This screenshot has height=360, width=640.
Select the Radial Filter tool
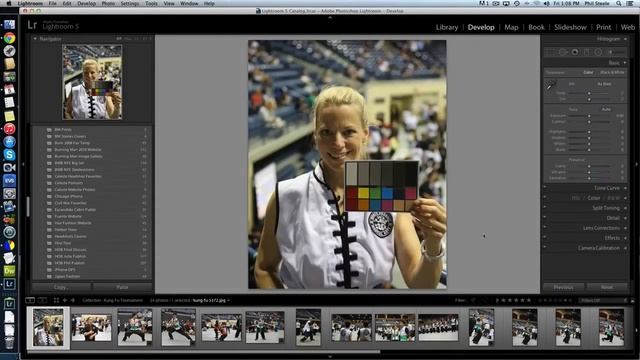coord(598,52)
